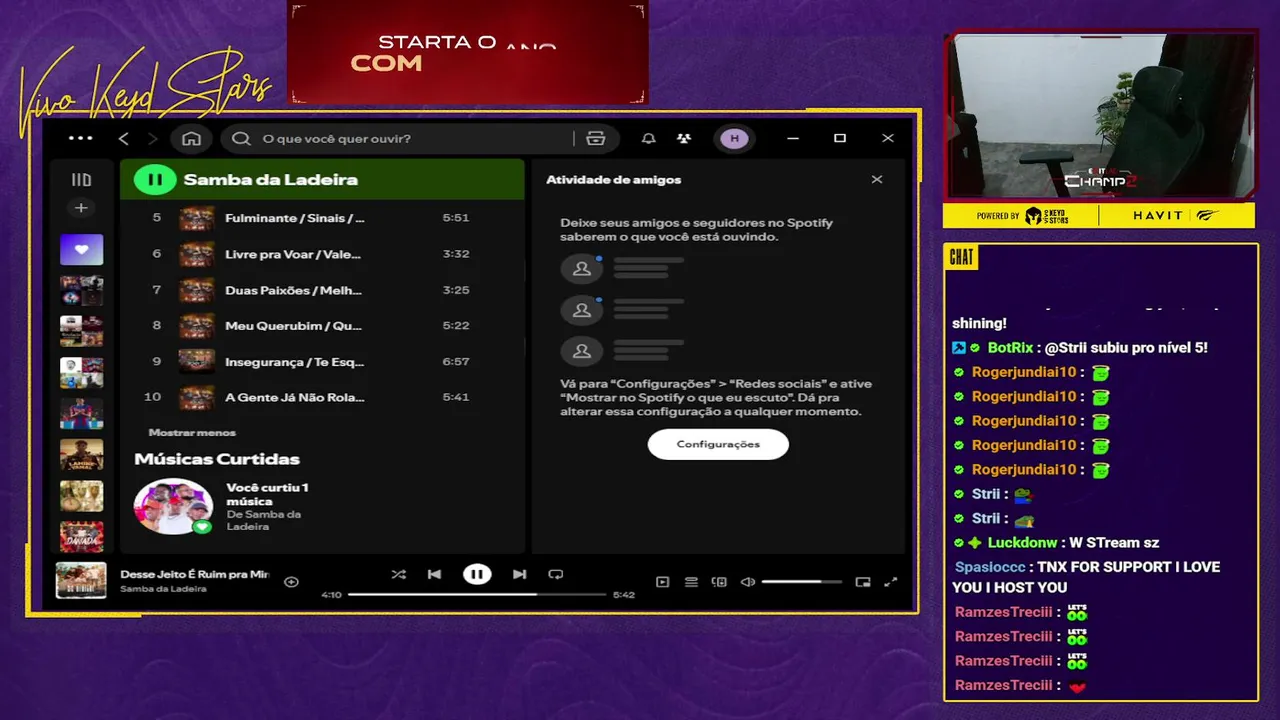Screen dimensions: 1280x720
Task: Click Spasioccc username in chat
Action: pyautogui.click(x=990, y=567)
